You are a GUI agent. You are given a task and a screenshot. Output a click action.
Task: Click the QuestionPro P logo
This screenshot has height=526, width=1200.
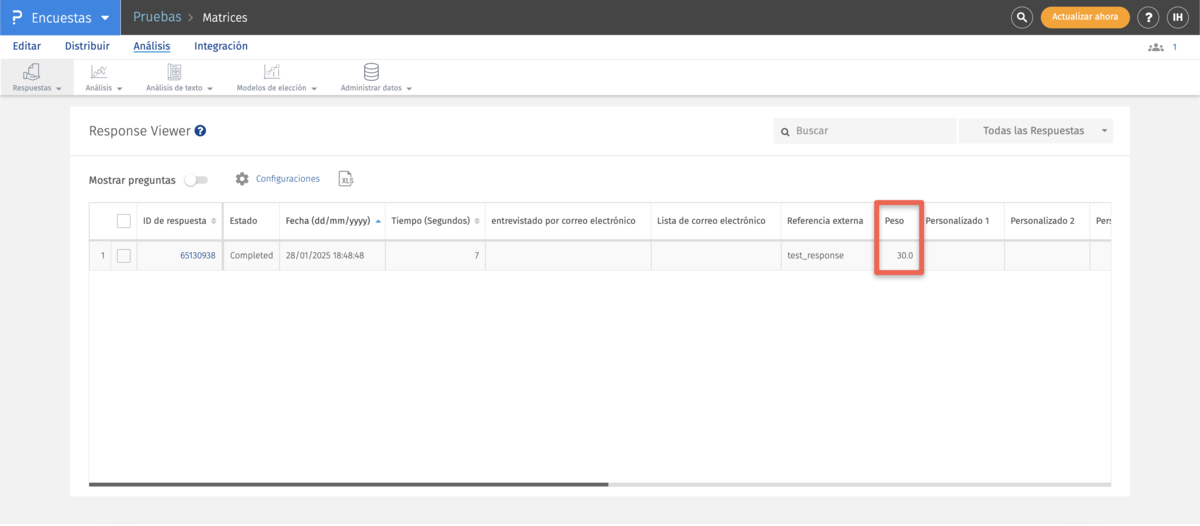[16, 17]
